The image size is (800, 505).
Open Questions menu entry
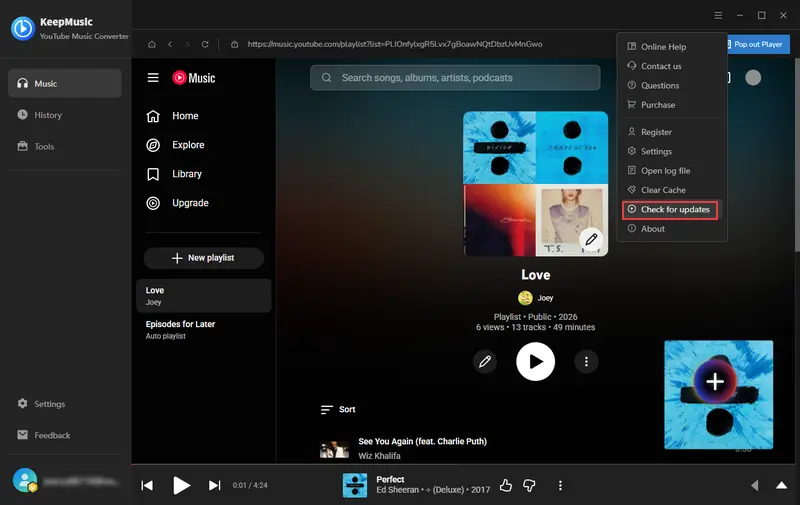(x=672, y=85)
